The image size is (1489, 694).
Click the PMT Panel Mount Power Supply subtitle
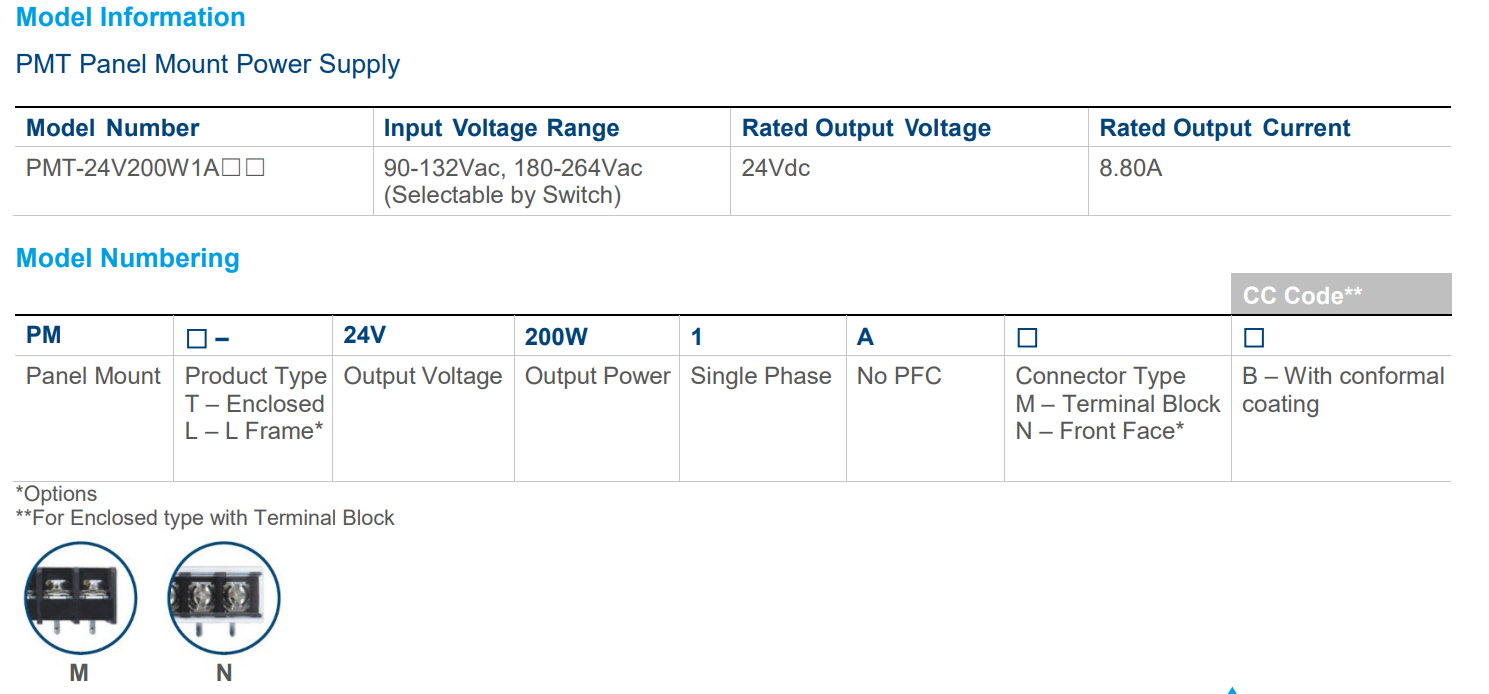point(208,65)
